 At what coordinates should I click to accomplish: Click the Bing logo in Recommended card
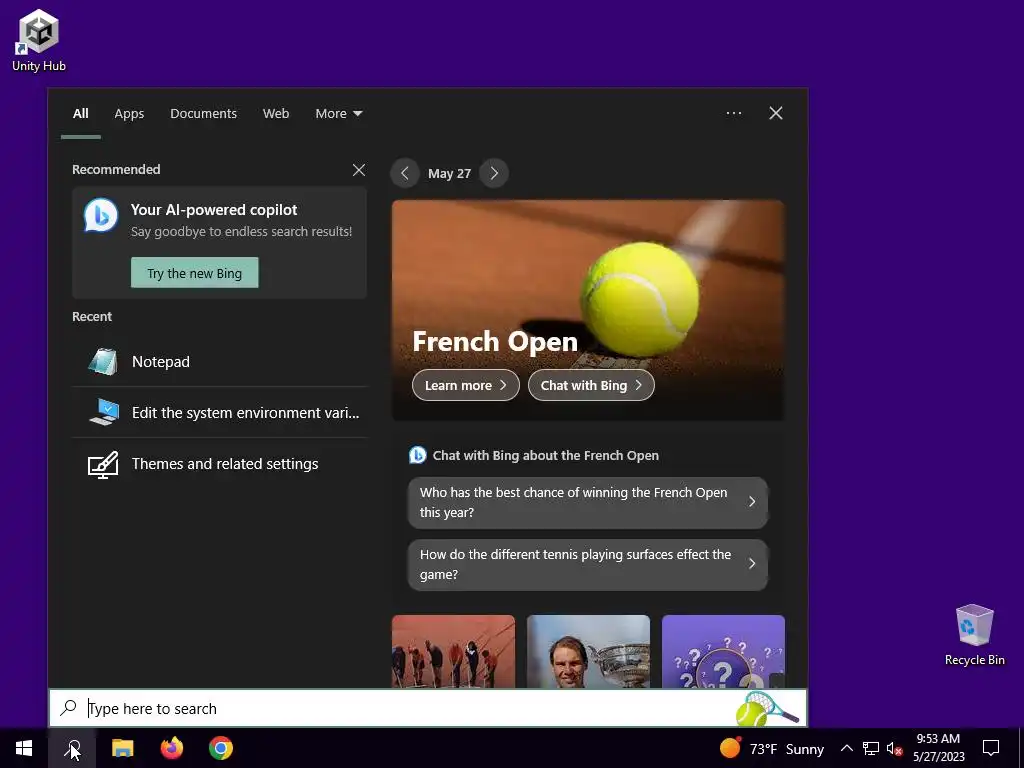(101, 216)
